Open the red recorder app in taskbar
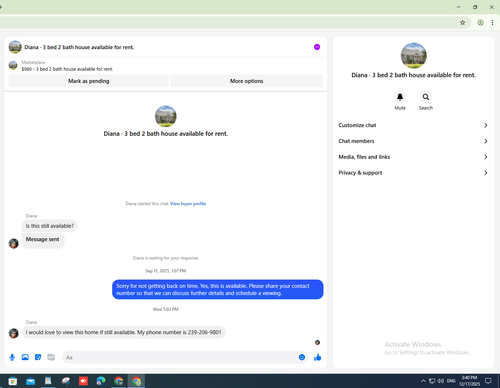500x388 pixels. (x=83, y=381)
